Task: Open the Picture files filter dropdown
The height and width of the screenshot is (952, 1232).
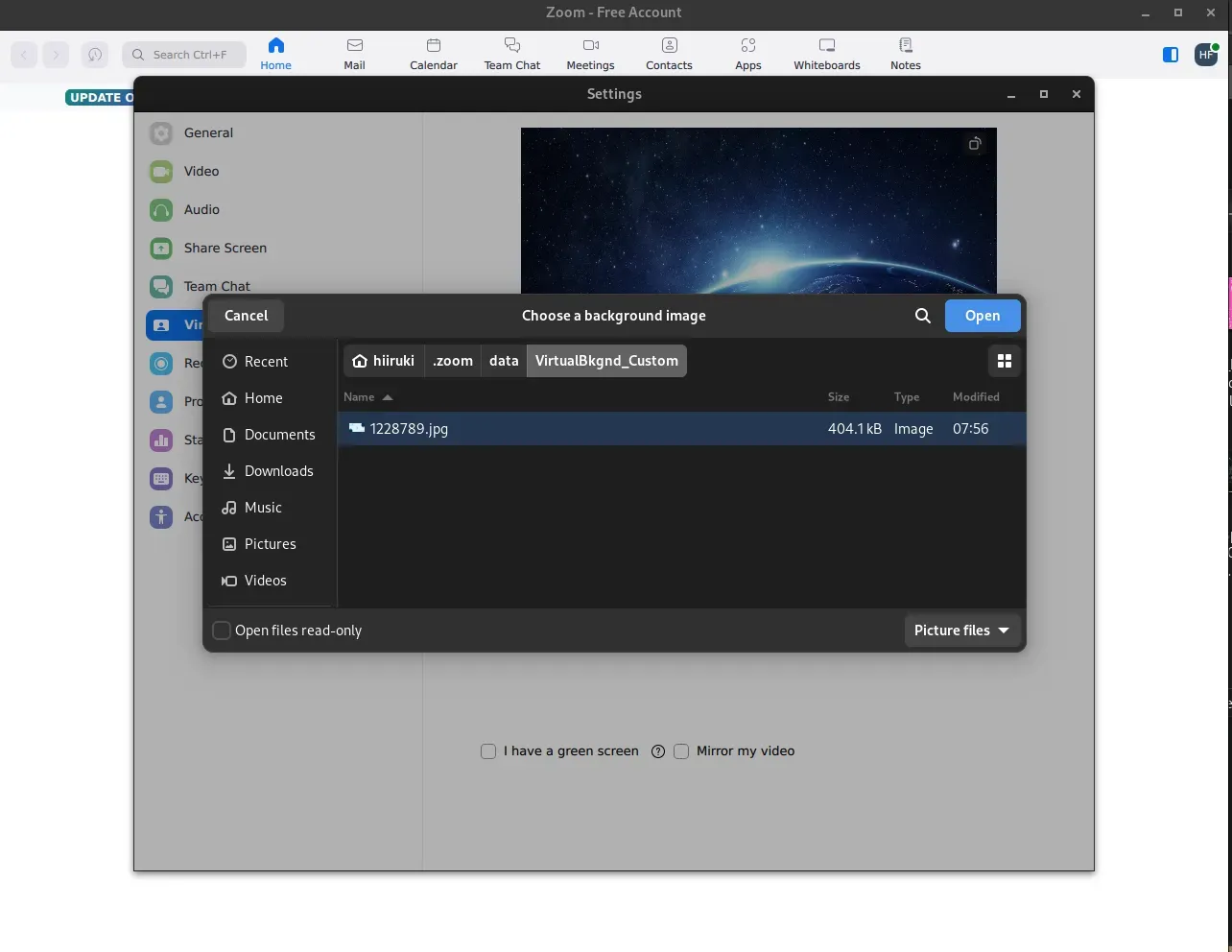Action: (x=961, y=631)
